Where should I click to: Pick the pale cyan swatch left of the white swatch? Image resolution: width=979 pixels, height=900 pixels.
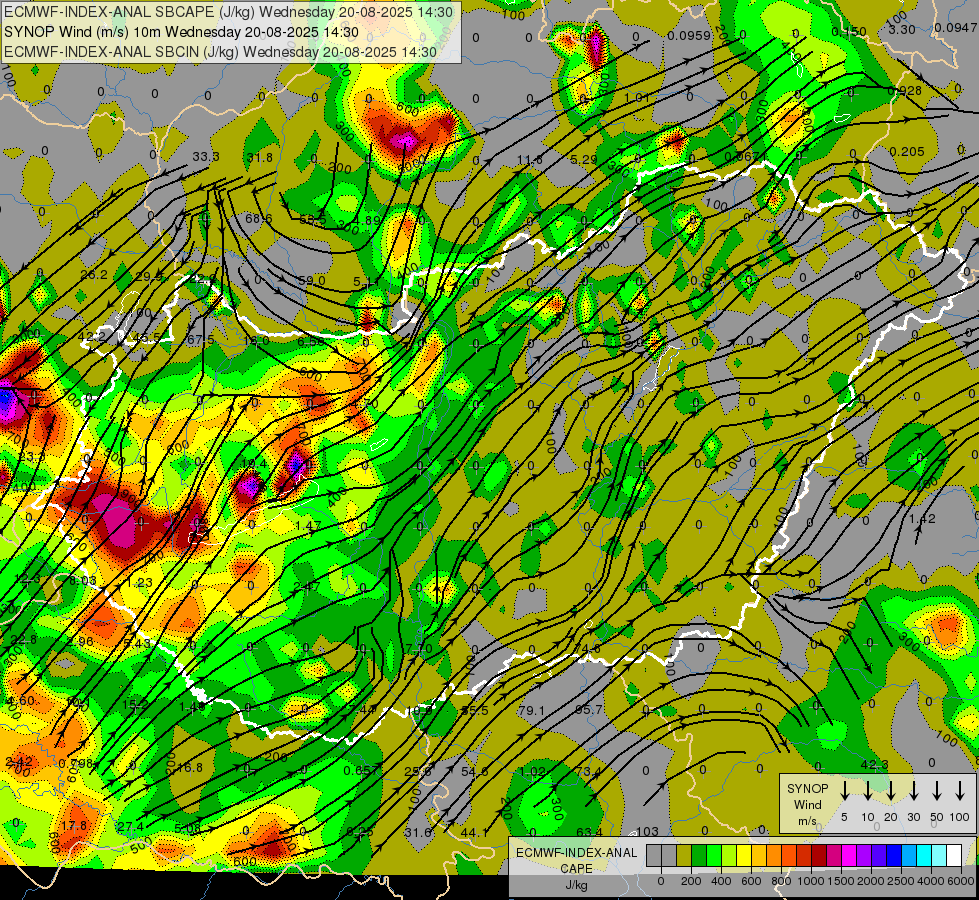coord(938,855)
